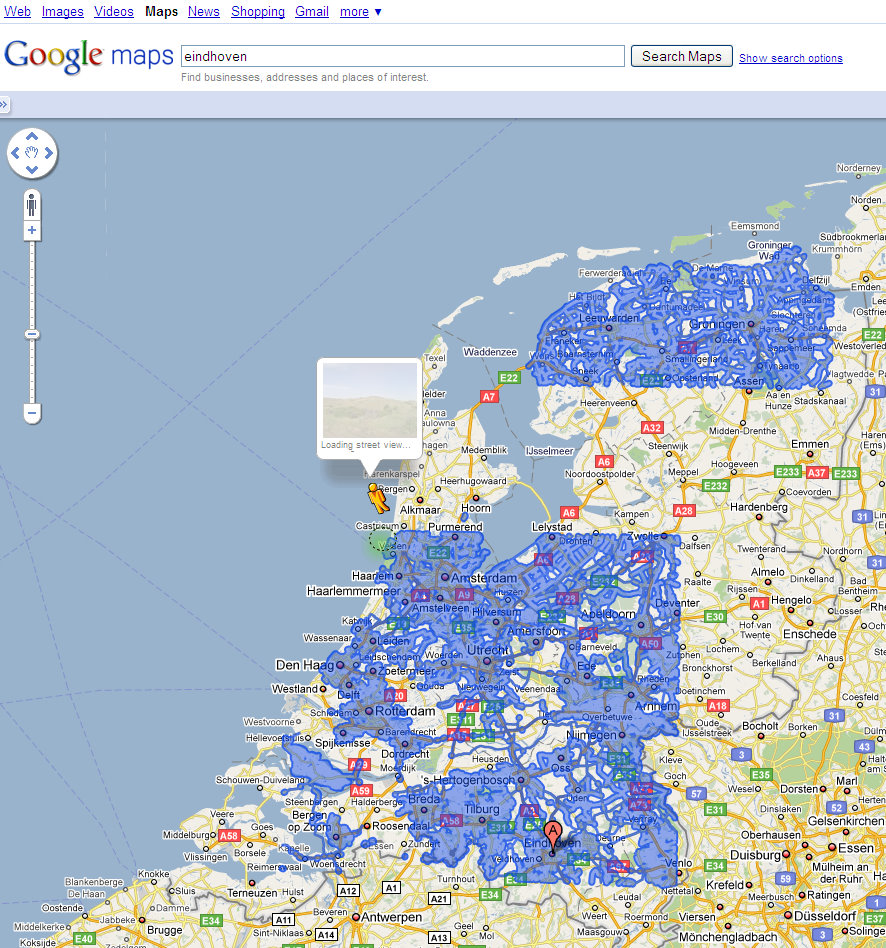Viewport: 886px width, 948px height.
Task: Click the Hoorn town label
Action: (475, 508)
